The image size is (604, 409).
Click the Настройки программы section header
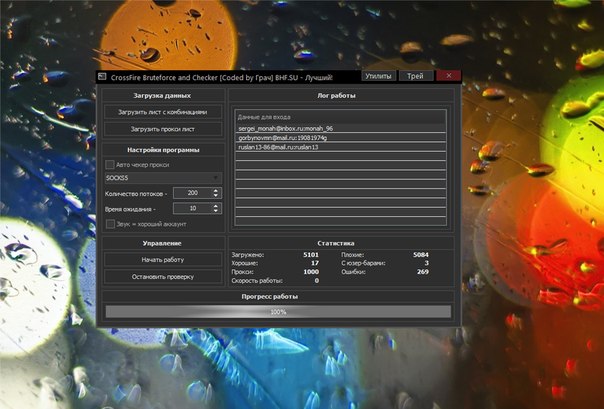click(x=163, y=150)
